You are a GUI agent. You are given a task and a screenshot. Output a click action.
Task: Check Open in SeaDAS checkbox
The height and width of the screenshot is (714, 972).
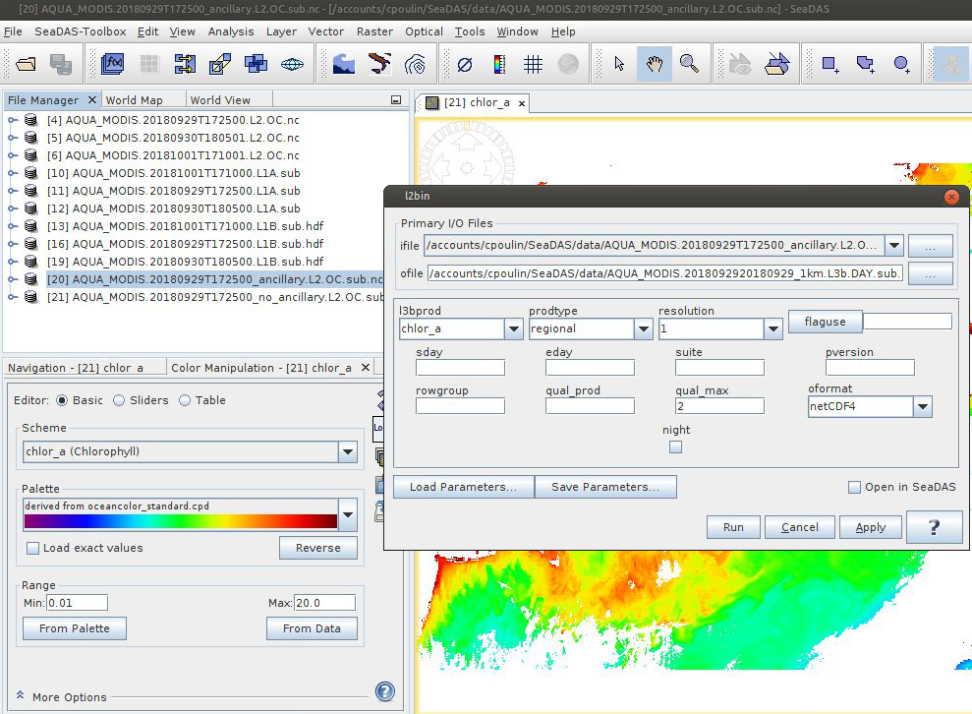tap(854, 487)
